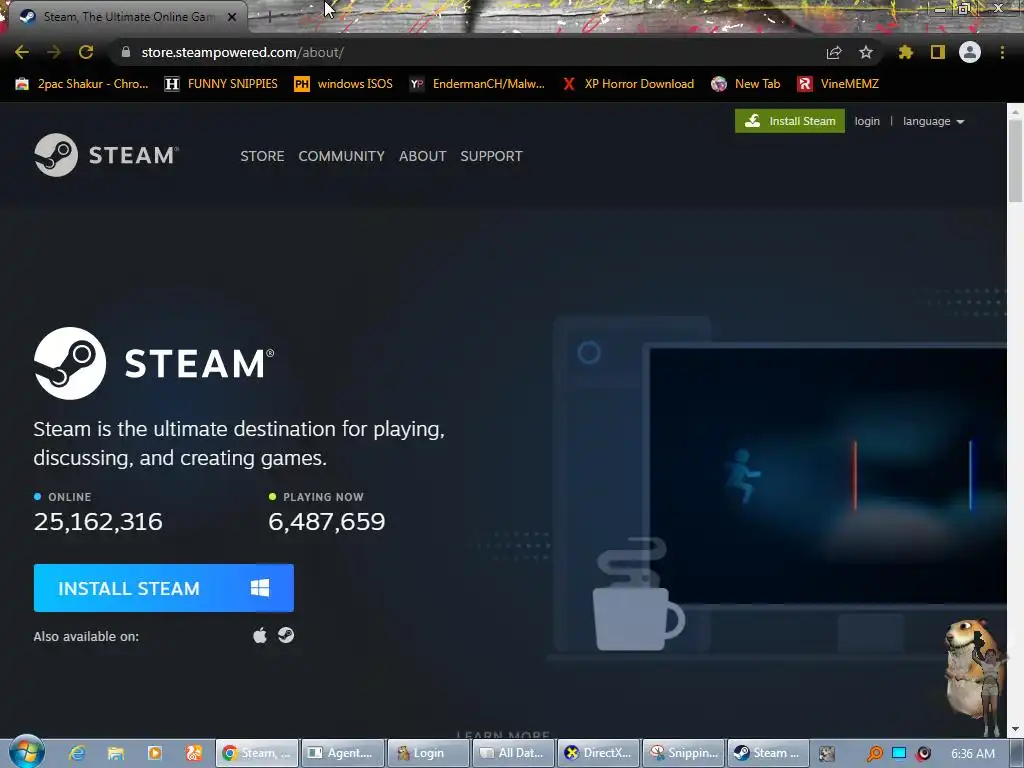
Task: Click the orange magnifier tray icon
Action: click(x=874, y=753)
